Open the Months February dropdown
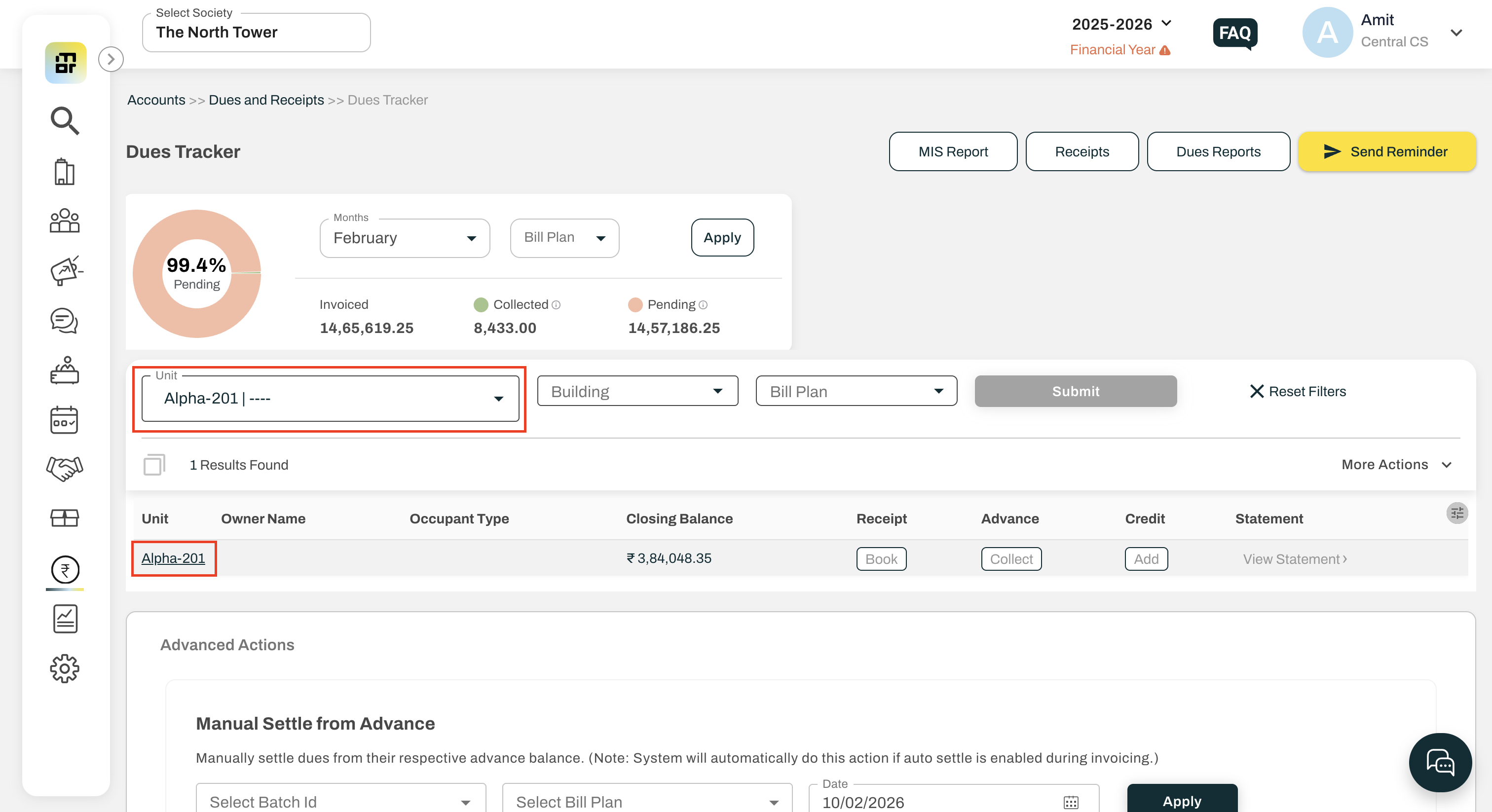1492x812 pixels. 405,238
